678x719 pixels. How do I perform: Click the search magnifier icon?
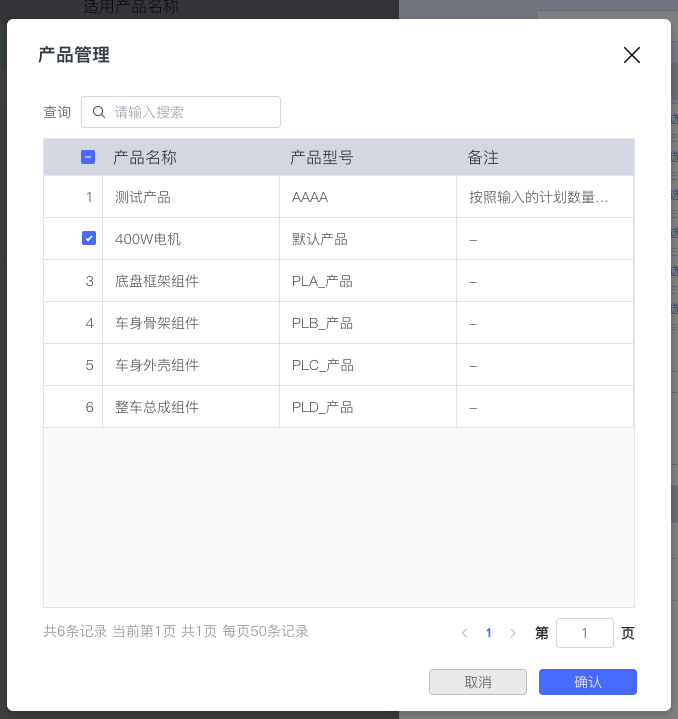point(99,112)
